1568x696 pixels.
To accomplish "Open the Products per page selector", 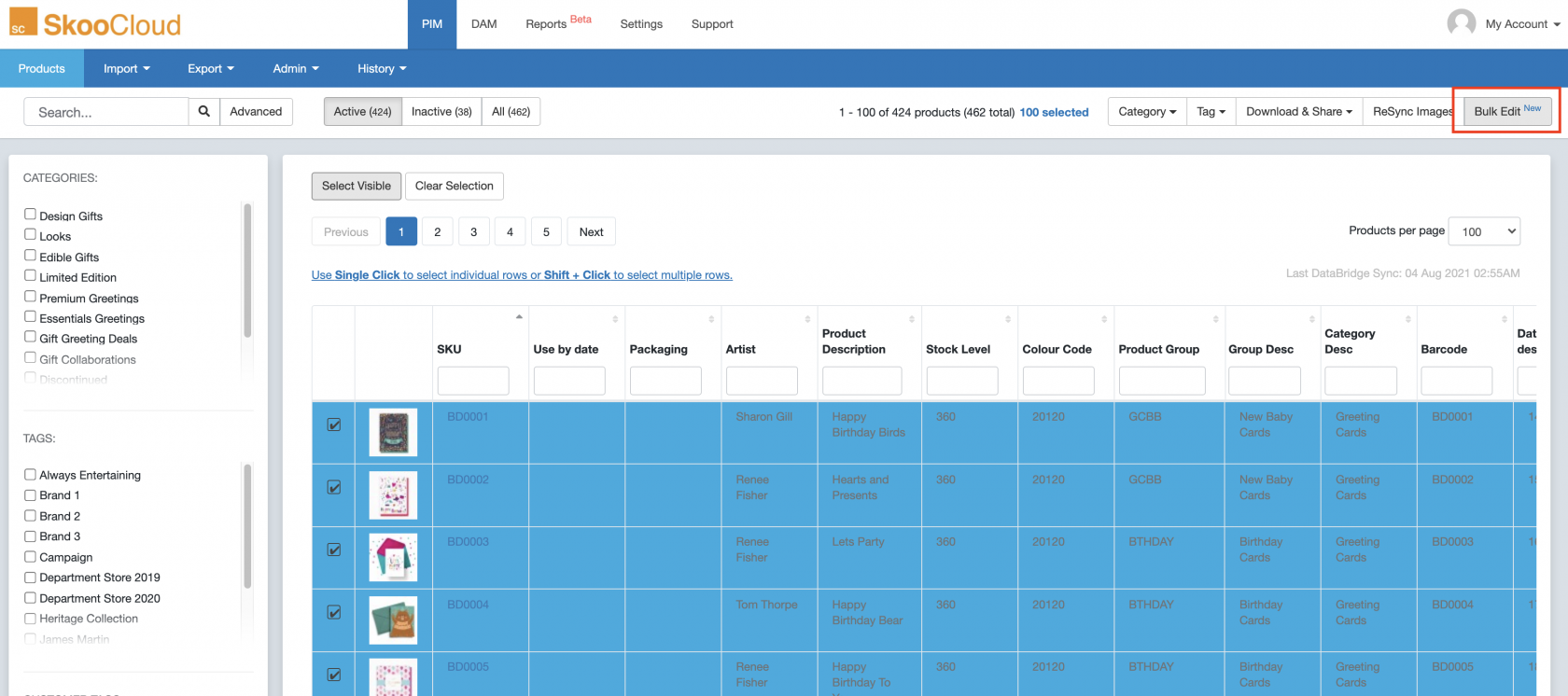I will point(1484,231).
